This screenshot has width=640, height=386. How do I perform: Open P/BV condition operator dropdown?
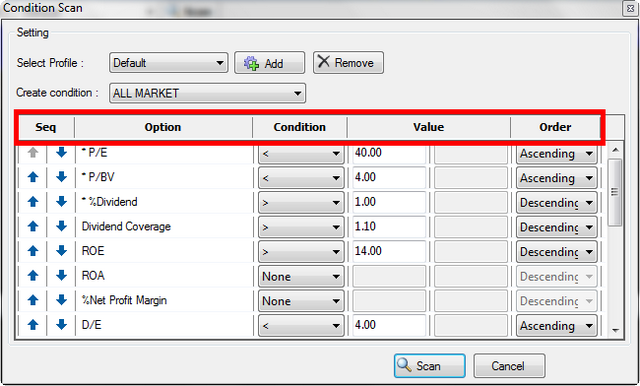[301, 178]
